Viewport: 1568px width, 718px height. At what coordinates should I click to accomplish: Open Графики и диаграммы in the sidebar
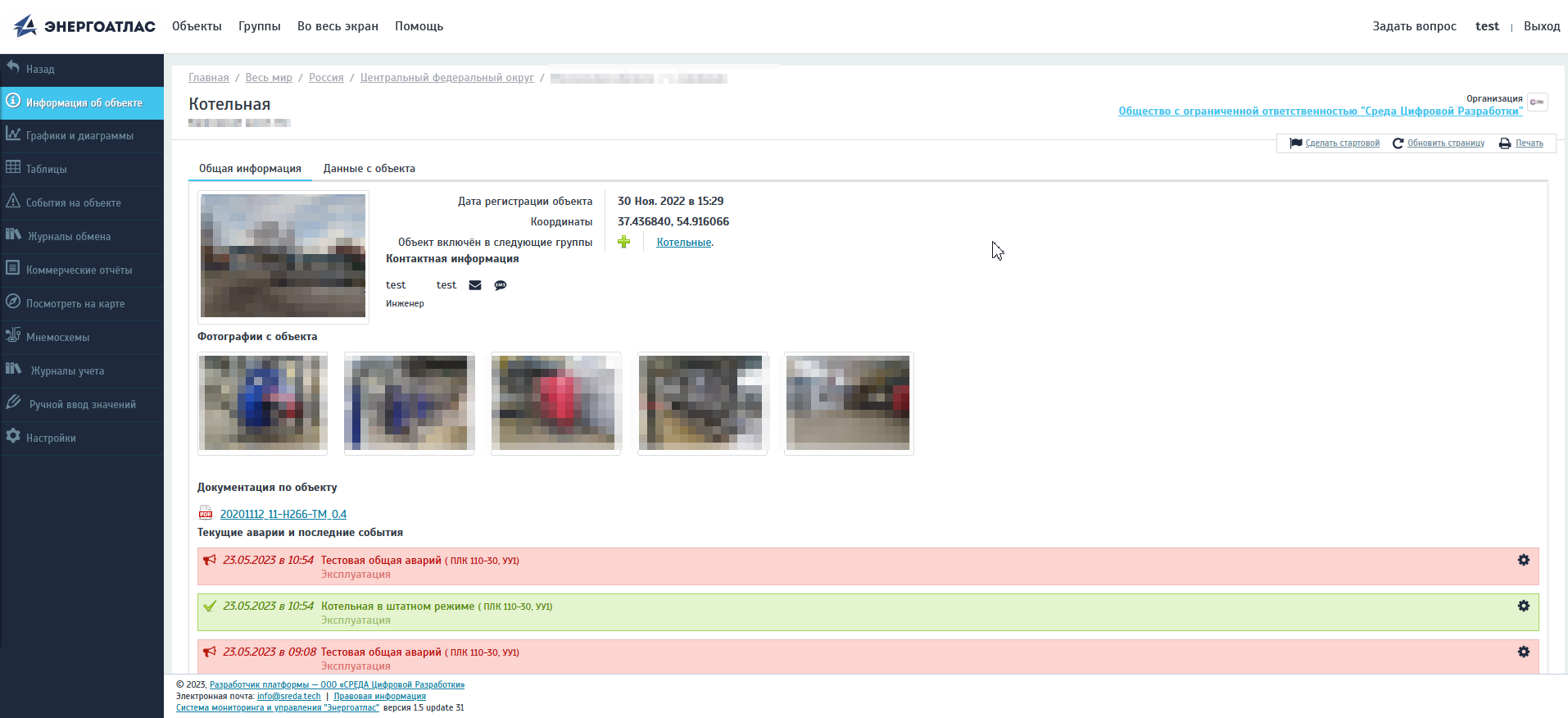click(x=79, y=136)
